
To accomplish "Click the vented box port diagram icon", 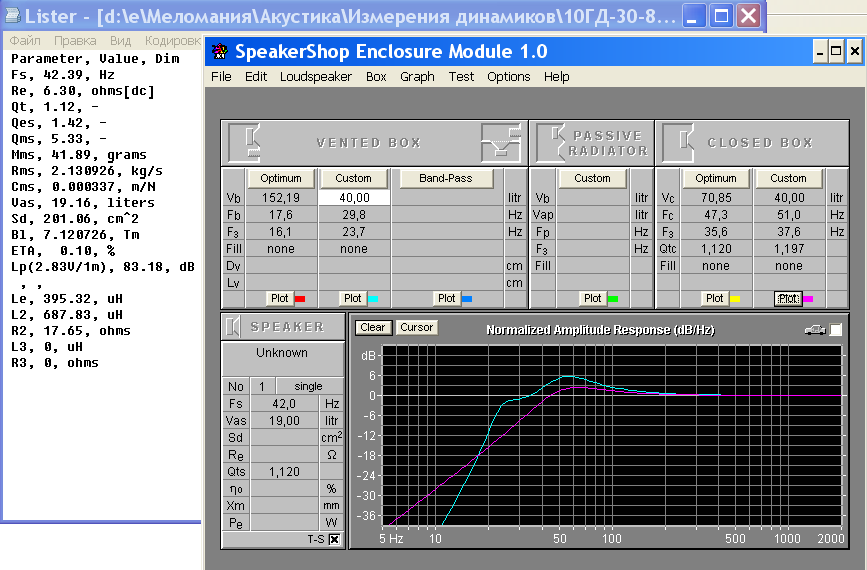I will (x=501, y=143).
